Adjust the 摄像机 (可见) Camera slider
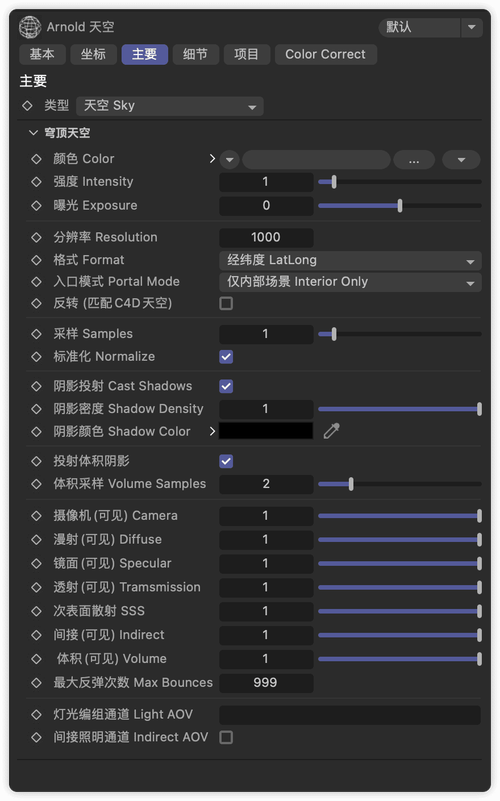 pyautogui.click(x=400, y=516)
